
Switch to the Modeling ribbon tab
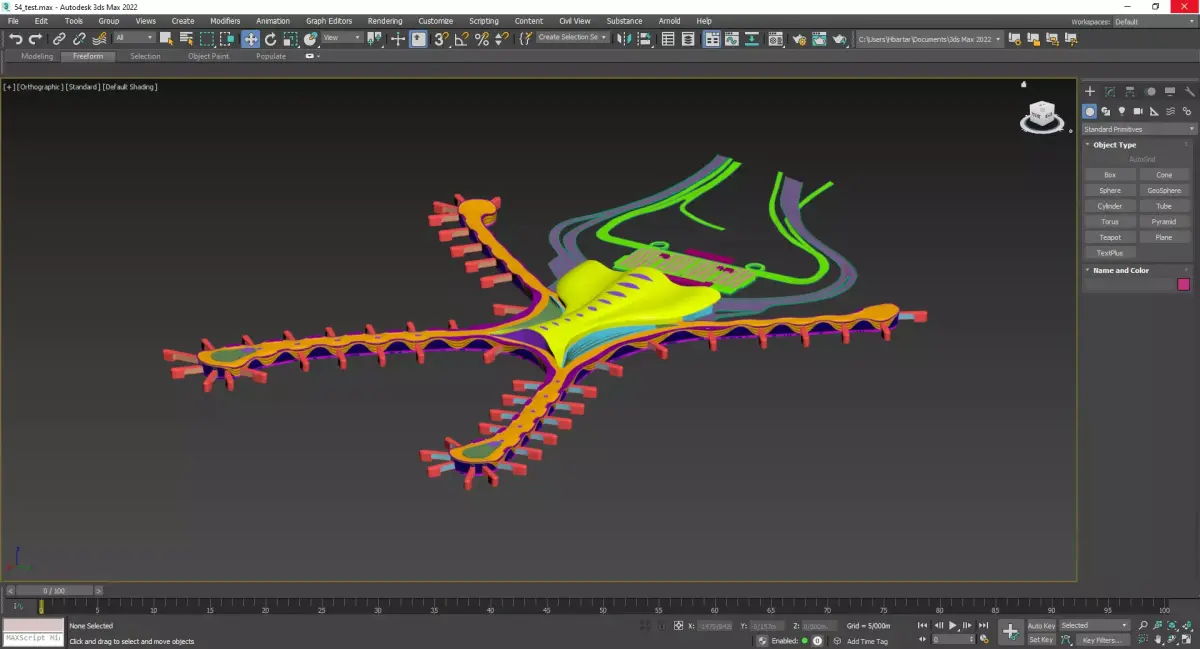pyautogui.click(x=37, y=56)
